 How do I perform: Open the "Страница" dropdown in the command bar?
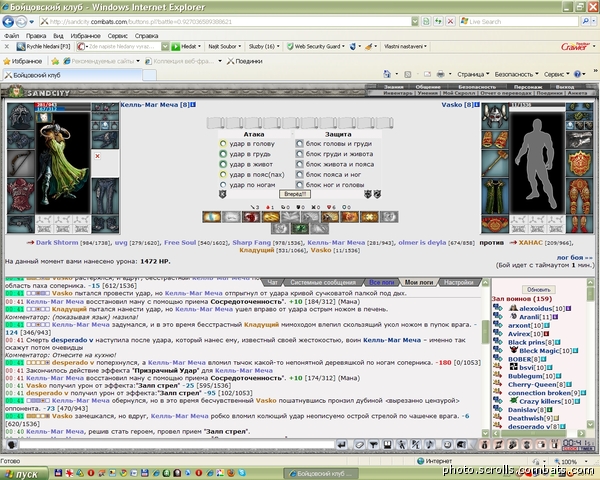[x=473, y=74]
